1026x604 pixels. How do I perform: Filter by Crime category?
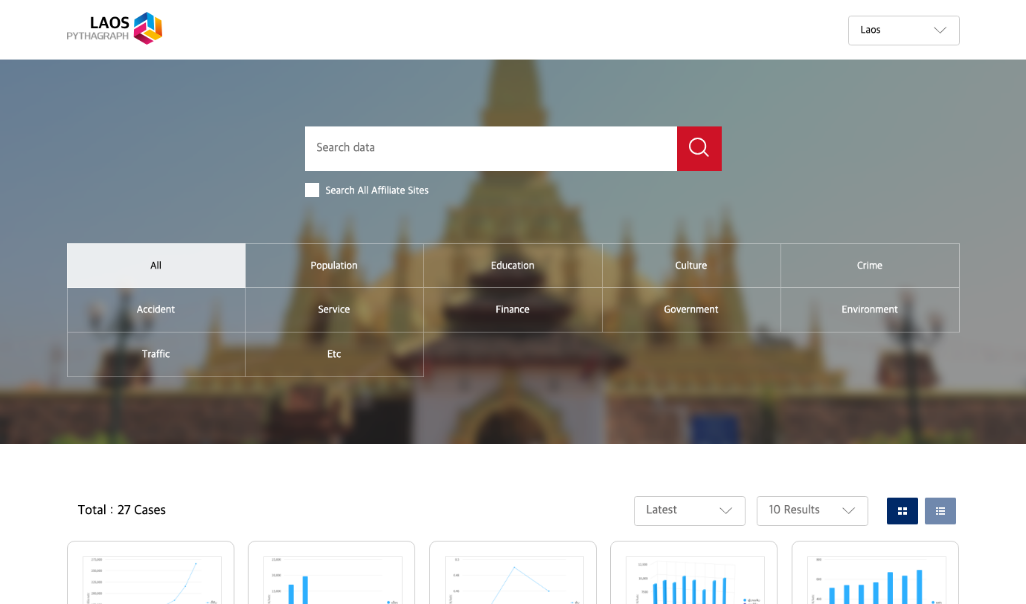[x=869, y=266]
